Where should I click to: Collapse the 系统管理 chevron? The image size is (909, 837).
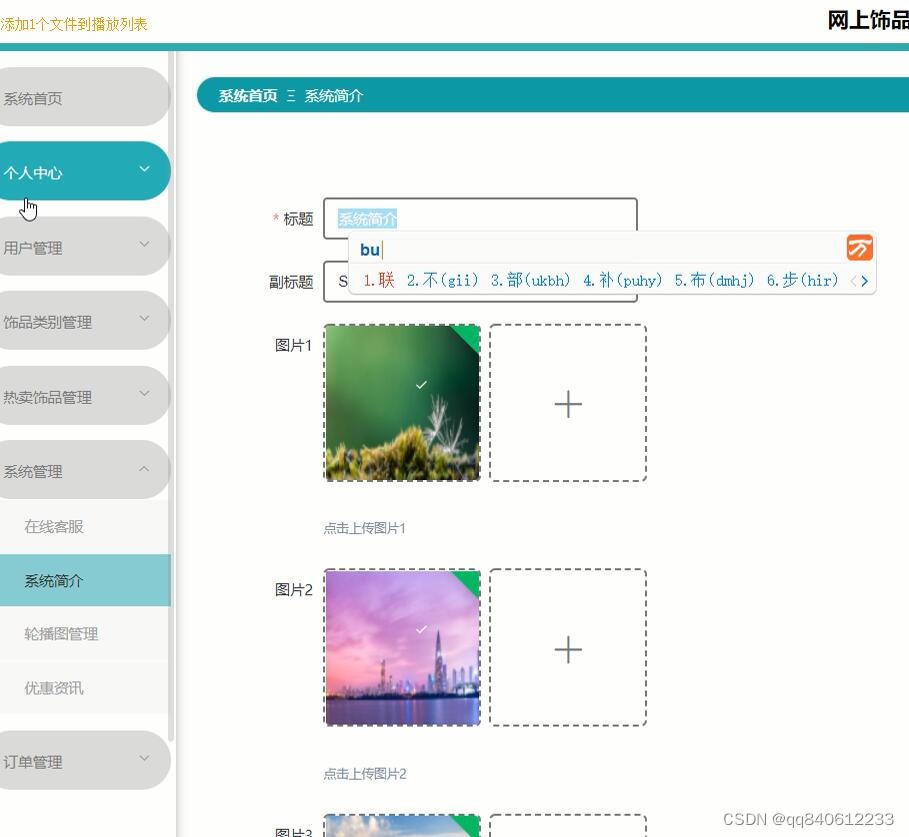click(x=144, y=468)
